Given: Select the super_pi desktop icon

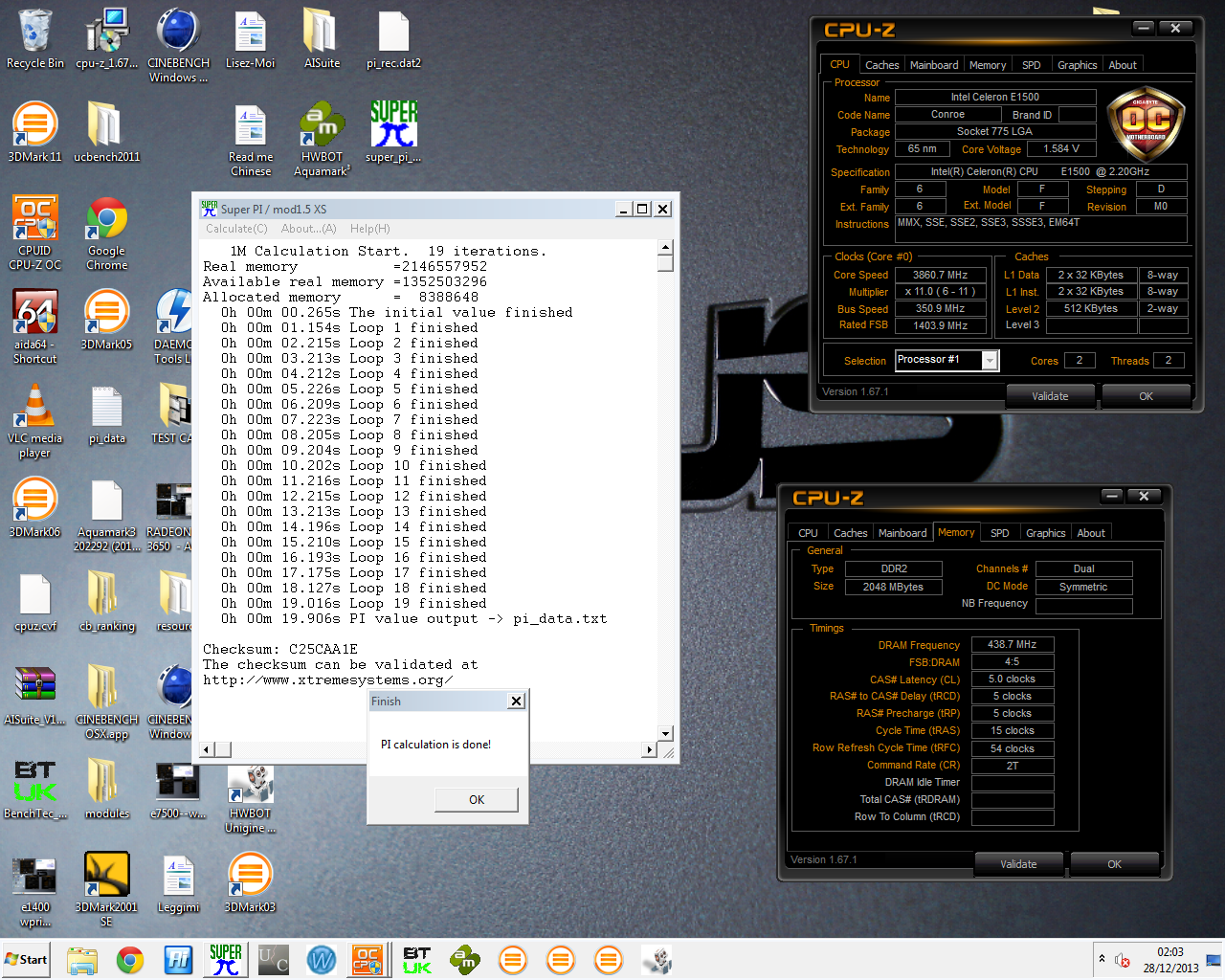Looking at the screenshot, I should pos(393,131).
